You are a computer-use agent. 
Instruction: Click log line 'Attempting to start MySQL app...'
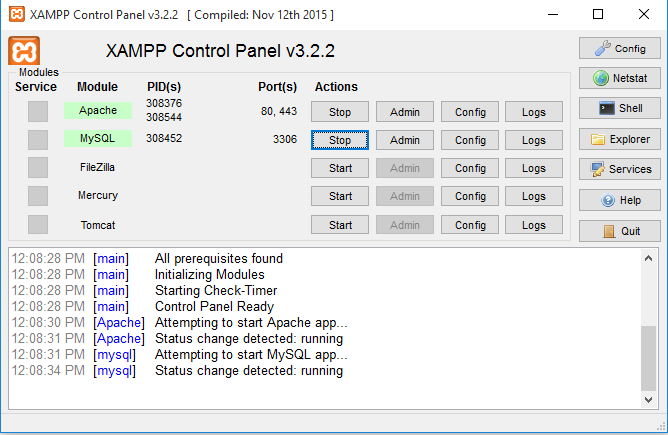click(251, 354)
